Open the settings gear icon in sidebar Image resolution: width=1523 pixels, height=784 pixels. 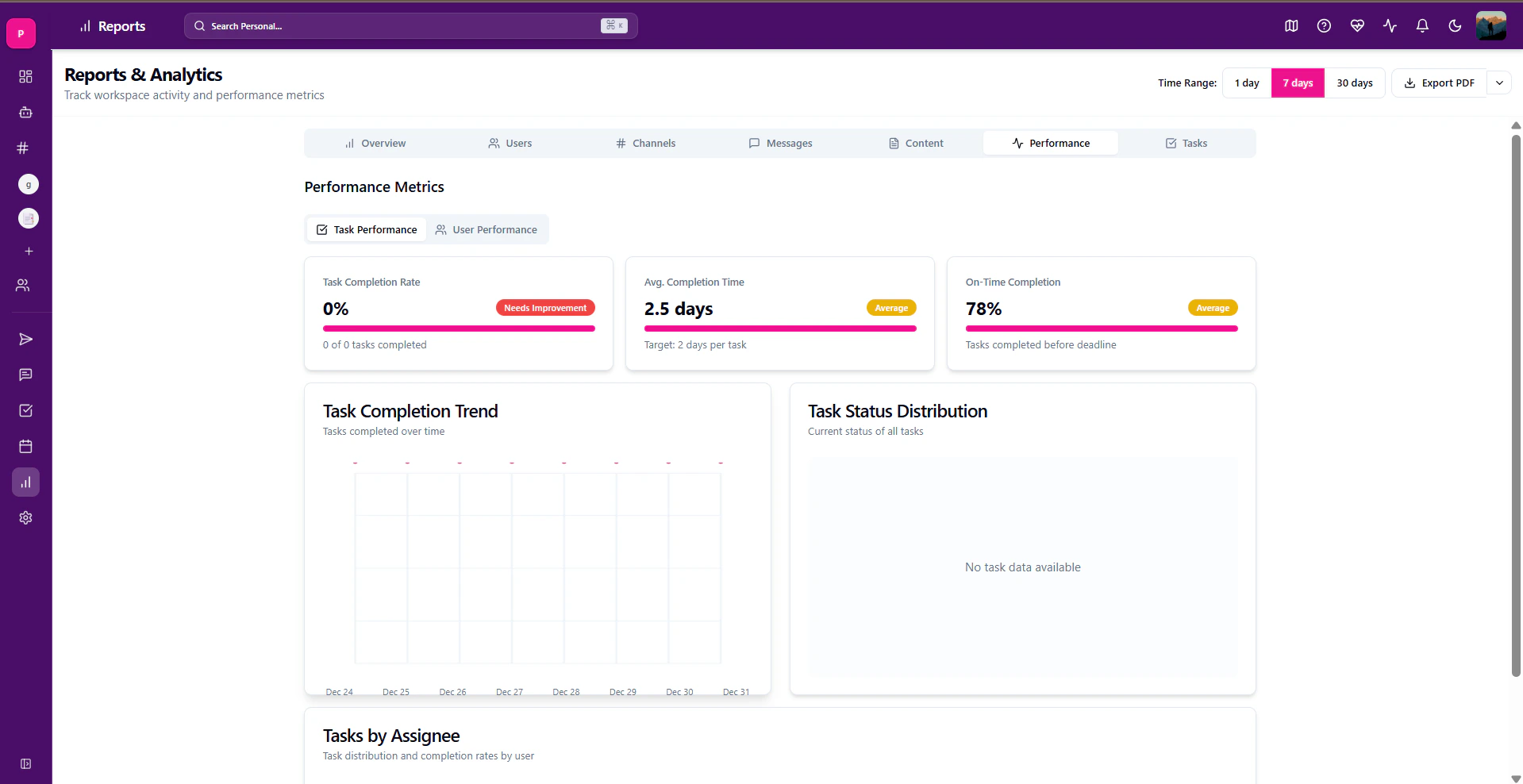point(25,517)
